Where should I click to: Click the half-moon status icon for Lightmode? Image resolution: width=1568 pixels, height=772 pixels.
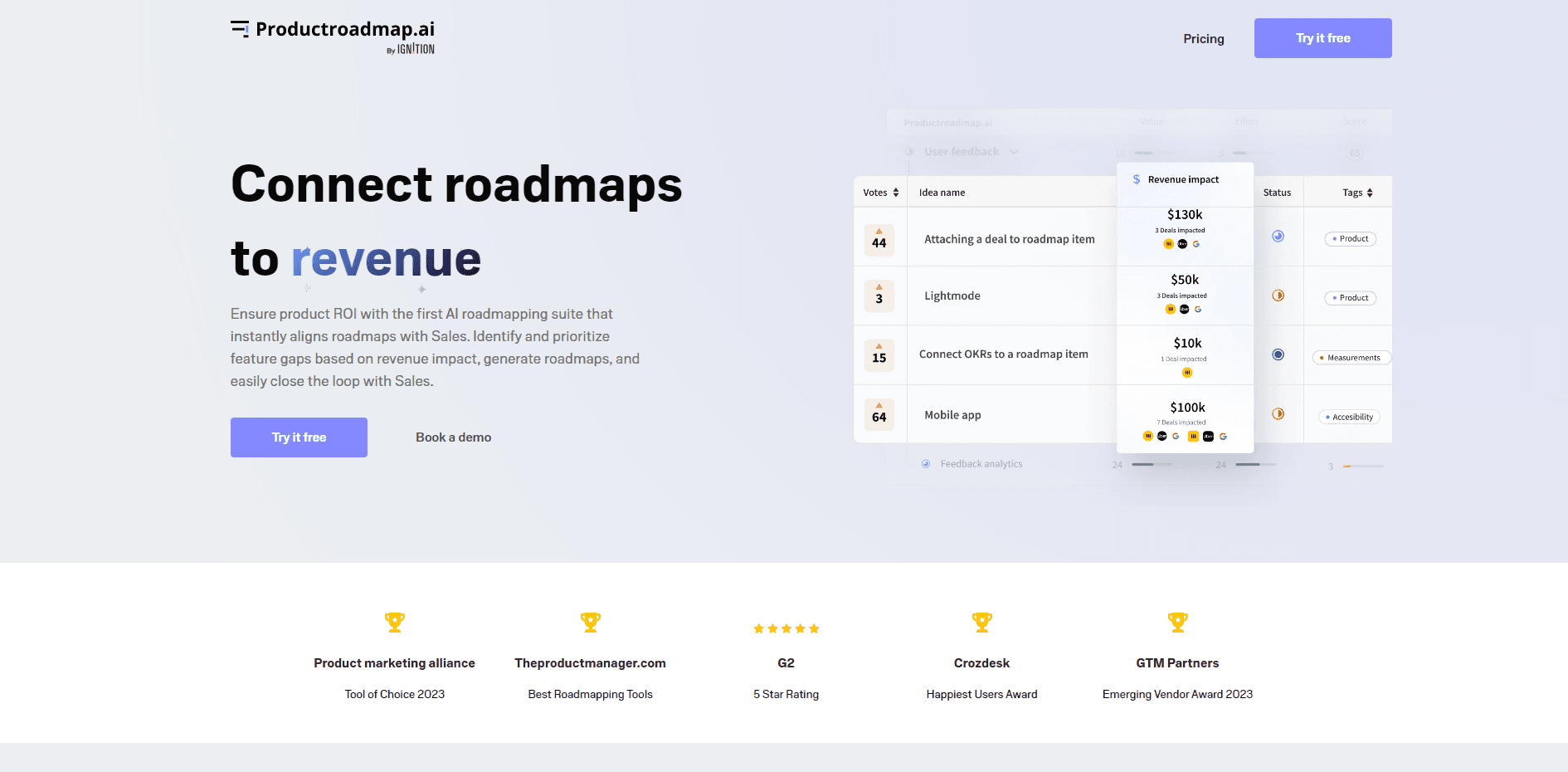1278,296
